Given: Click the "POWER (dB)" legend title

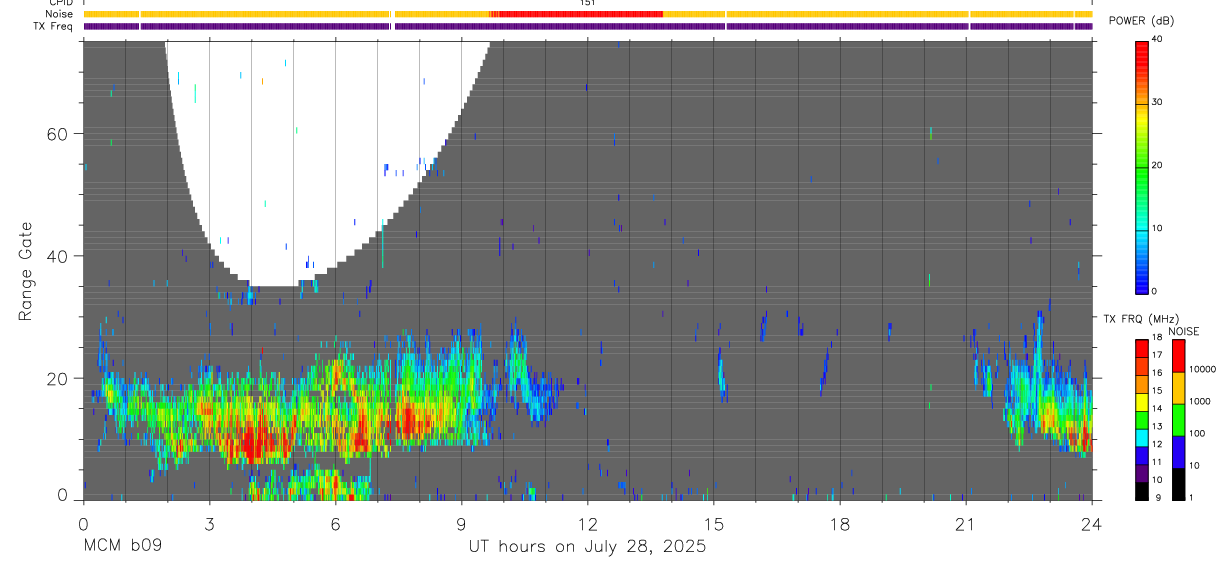Looking at the screenshot, I should click(1142, 20).
